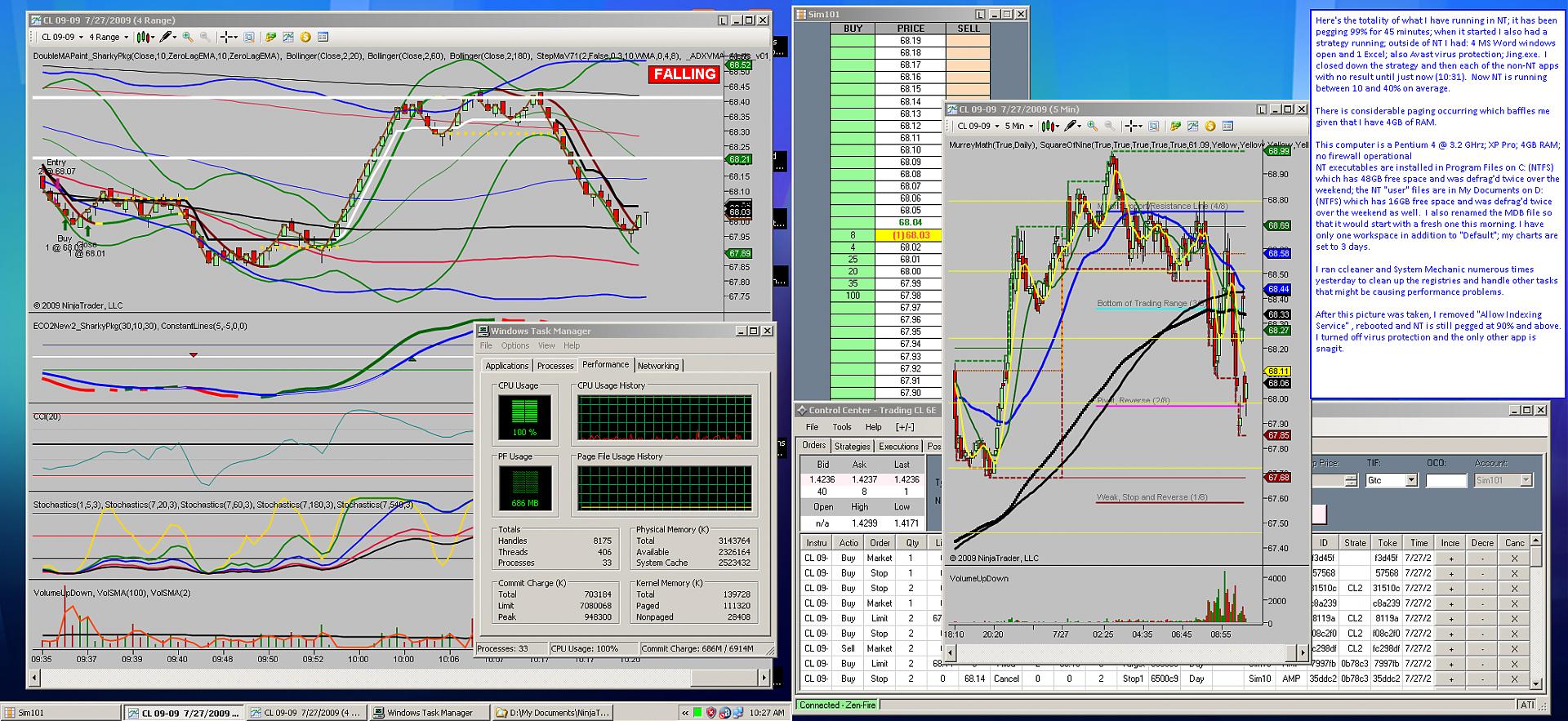
Task: Click the 100 buy cell at price 67.98
Action: (853, 296)
